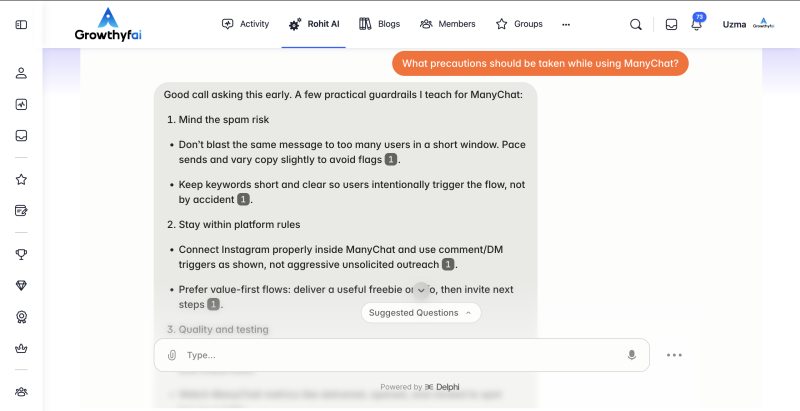Click the Delphi link below input
This screenshot has width=800, height=411.
pos(441,387)
